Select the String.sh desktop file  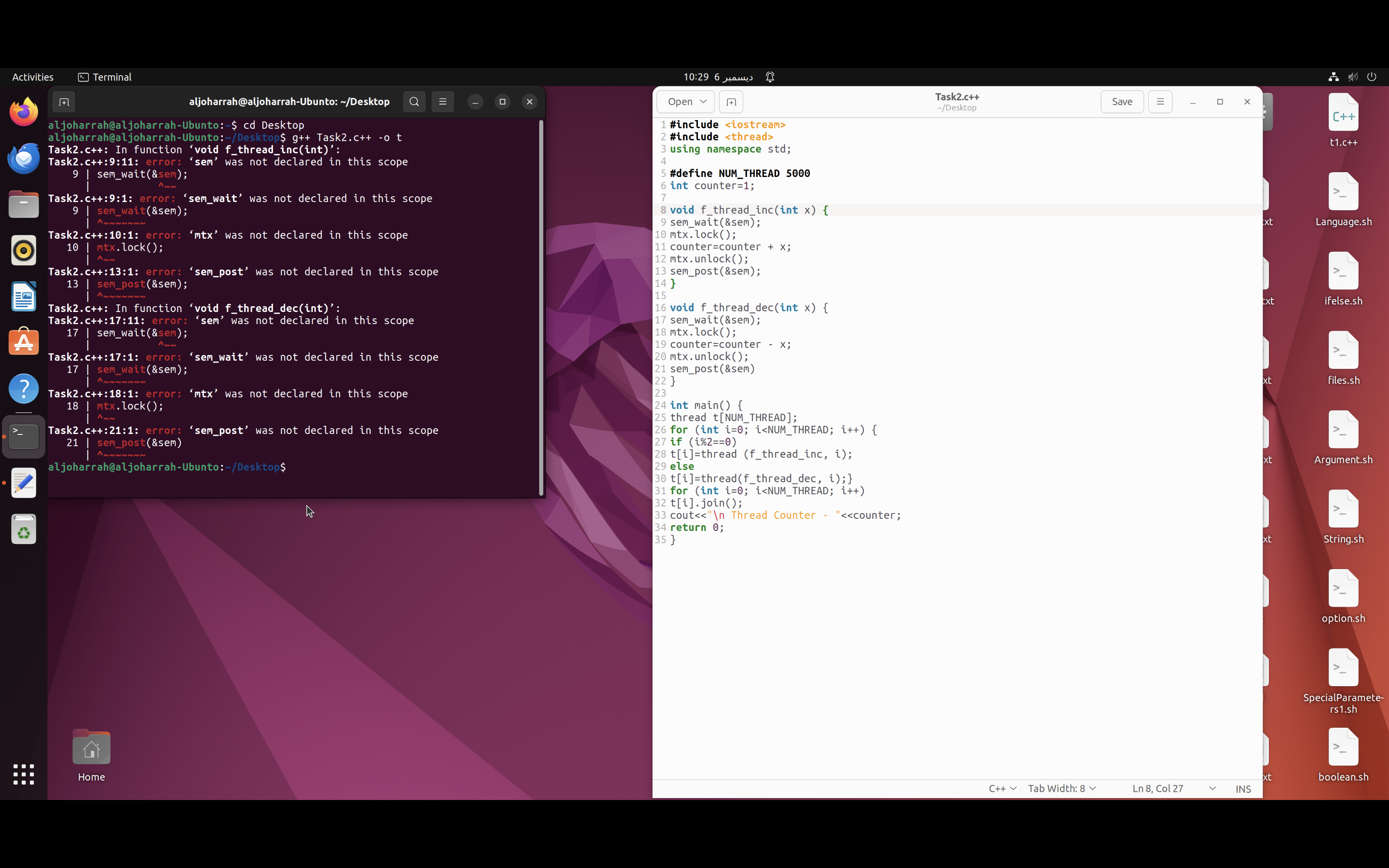(x=1343, y=517)
